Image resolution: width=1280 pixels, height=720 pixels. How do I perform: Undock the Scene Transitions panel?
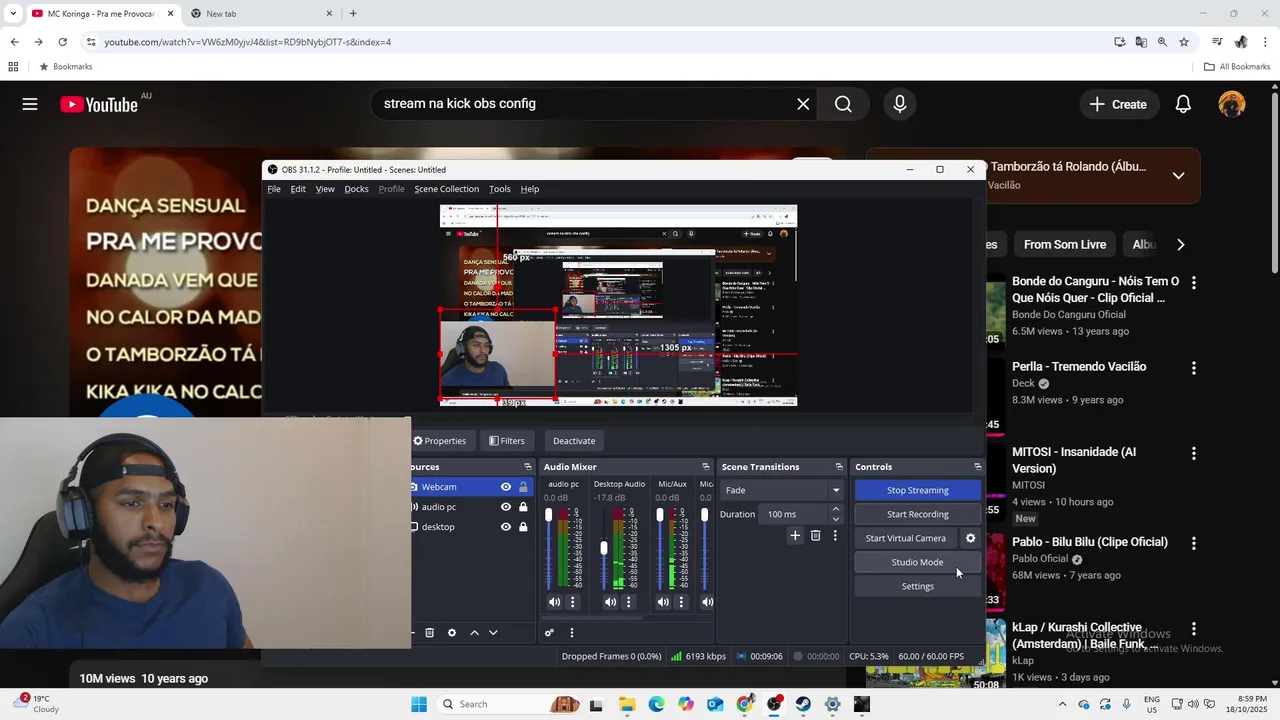(x=839, y=467)
